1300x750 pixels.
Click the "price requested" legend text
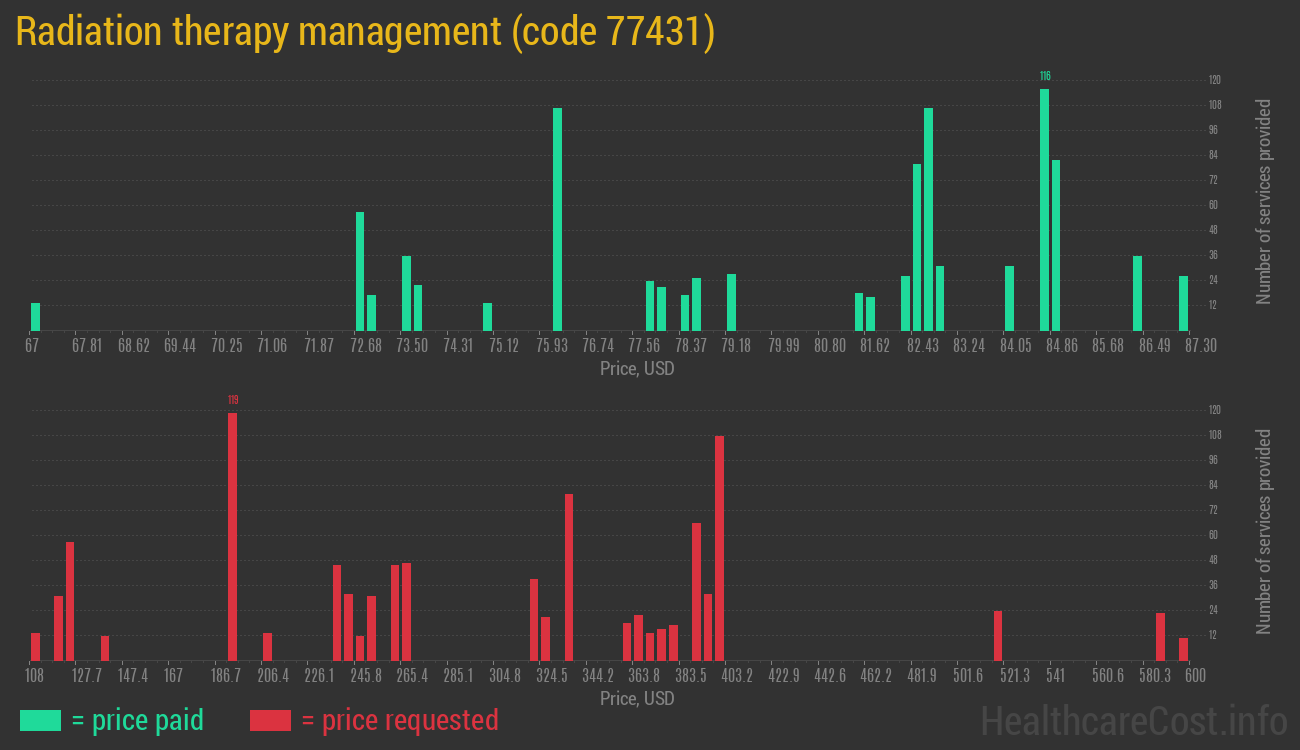399,720
